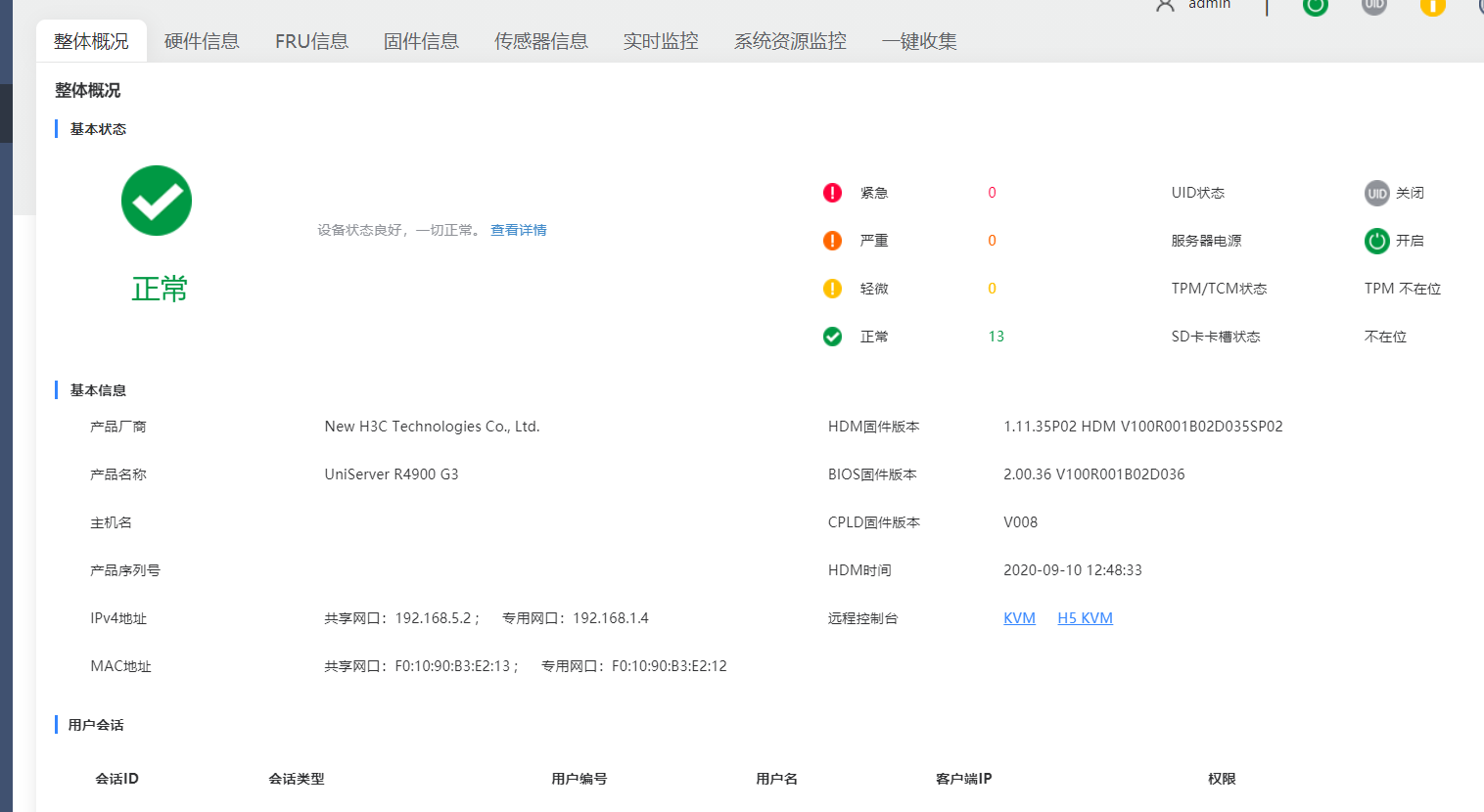
Task: Click the yellow warning icon in top header
Action: click(1432, 5)
